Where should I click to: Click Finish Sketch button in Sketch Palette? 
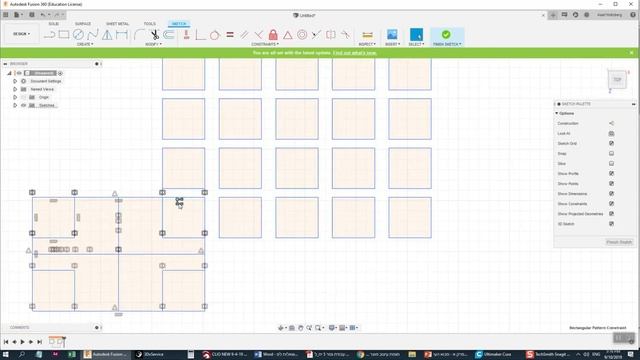coord(619,242)
